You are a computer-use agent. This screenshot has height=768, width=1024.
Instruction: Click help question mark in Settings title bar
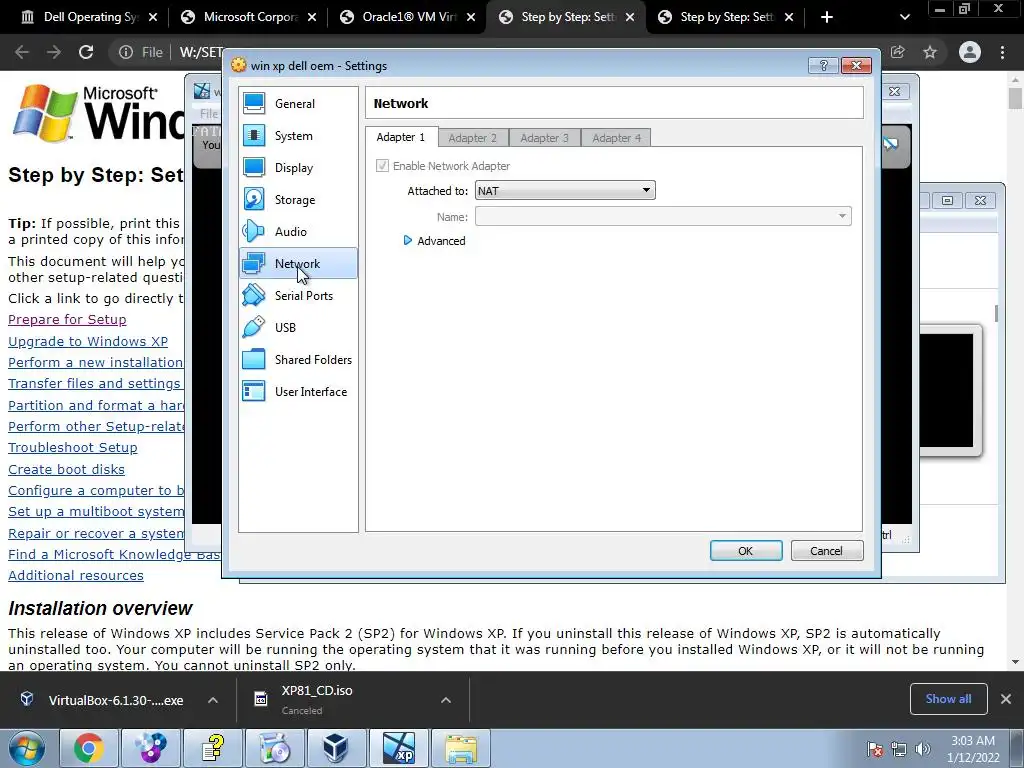pyautogui.click(x=823, y=65)
